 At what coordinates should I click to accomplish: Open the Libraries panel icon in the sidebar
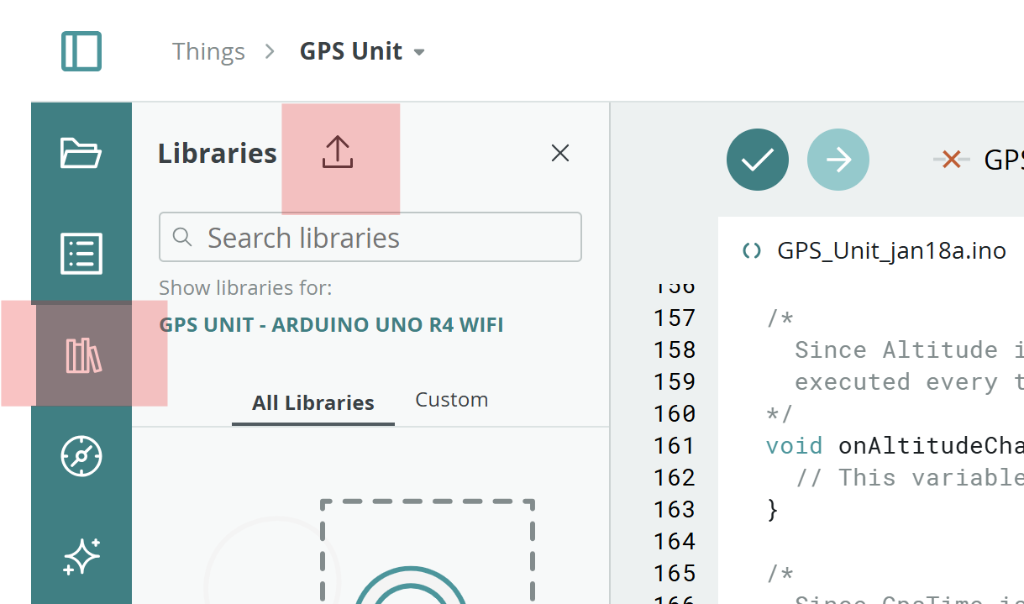pyautogui.click(x=81, y=354)
